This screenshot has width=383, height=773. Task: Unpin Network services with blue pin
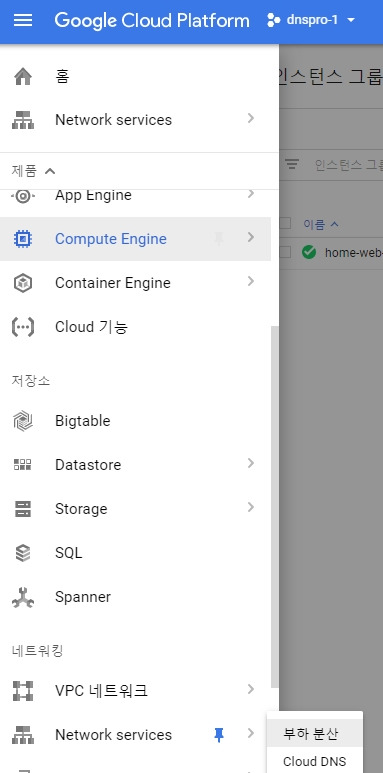click(219, 735)
